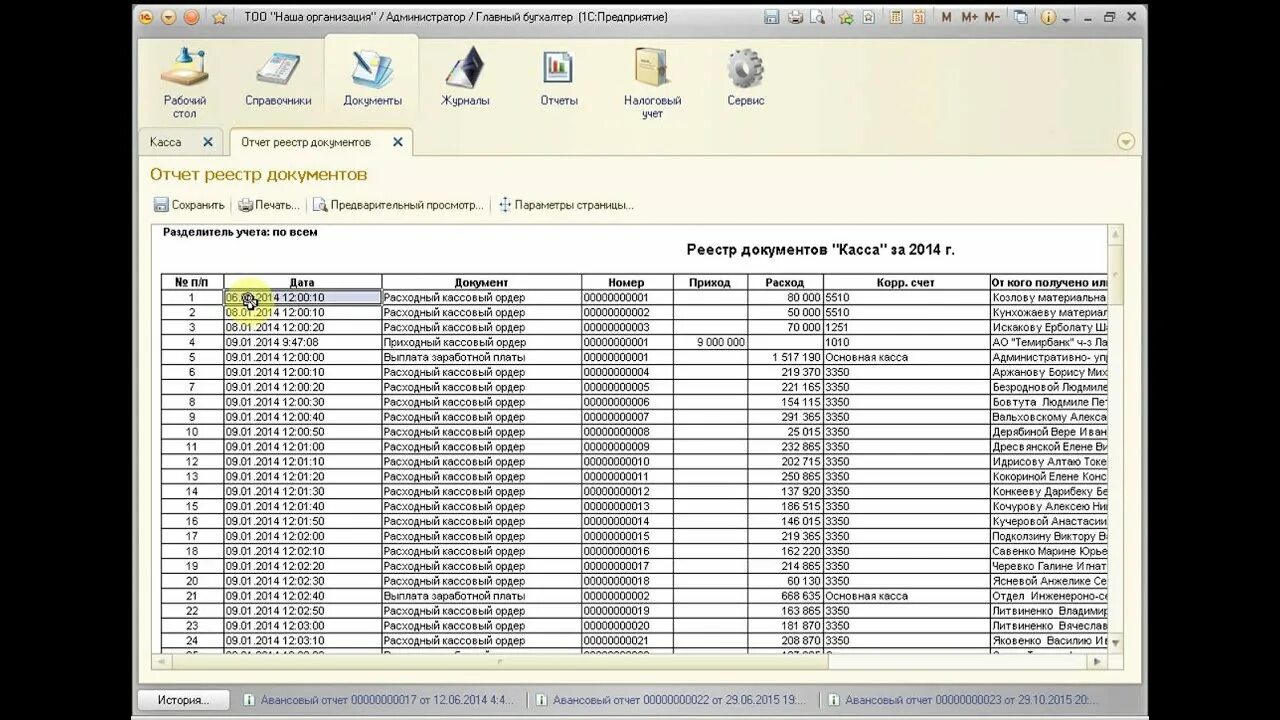Click horizontal scrollbar left arrow
The image size is (1280, 720).
point(161,661)
